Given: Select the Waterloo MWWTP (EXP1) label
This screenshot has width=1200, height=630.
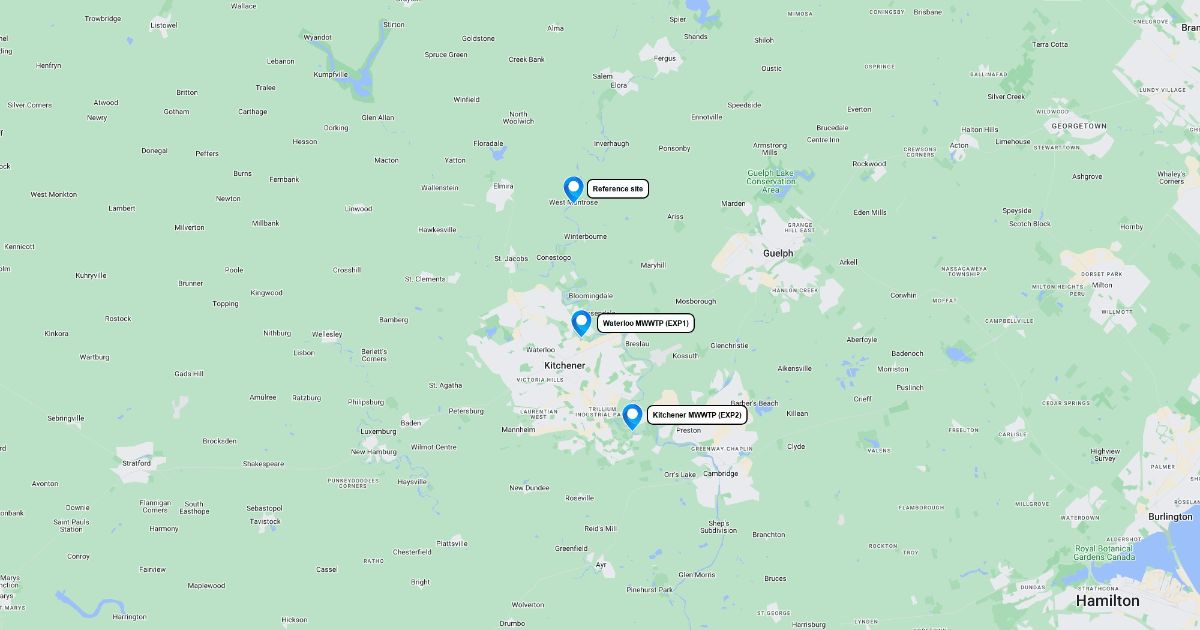Looking at the screenshot, I should click(646, 323).
